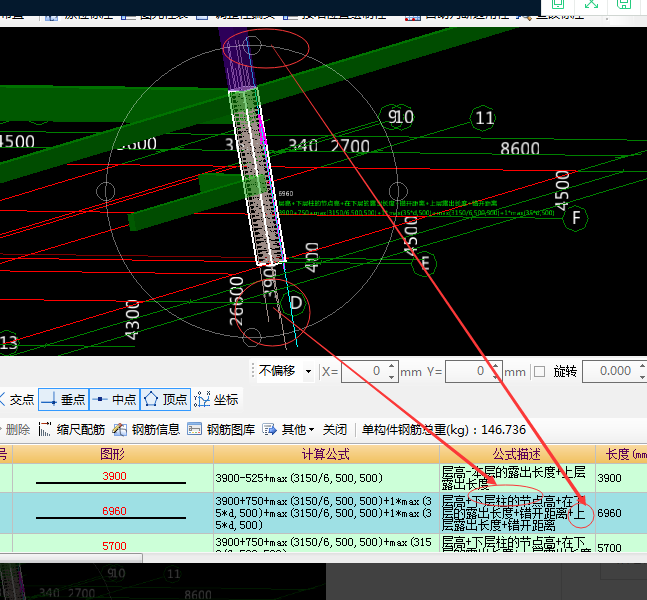The image size is (647, 600).
Task: Click the axis bubble labeled F
Action: point(576,217)
